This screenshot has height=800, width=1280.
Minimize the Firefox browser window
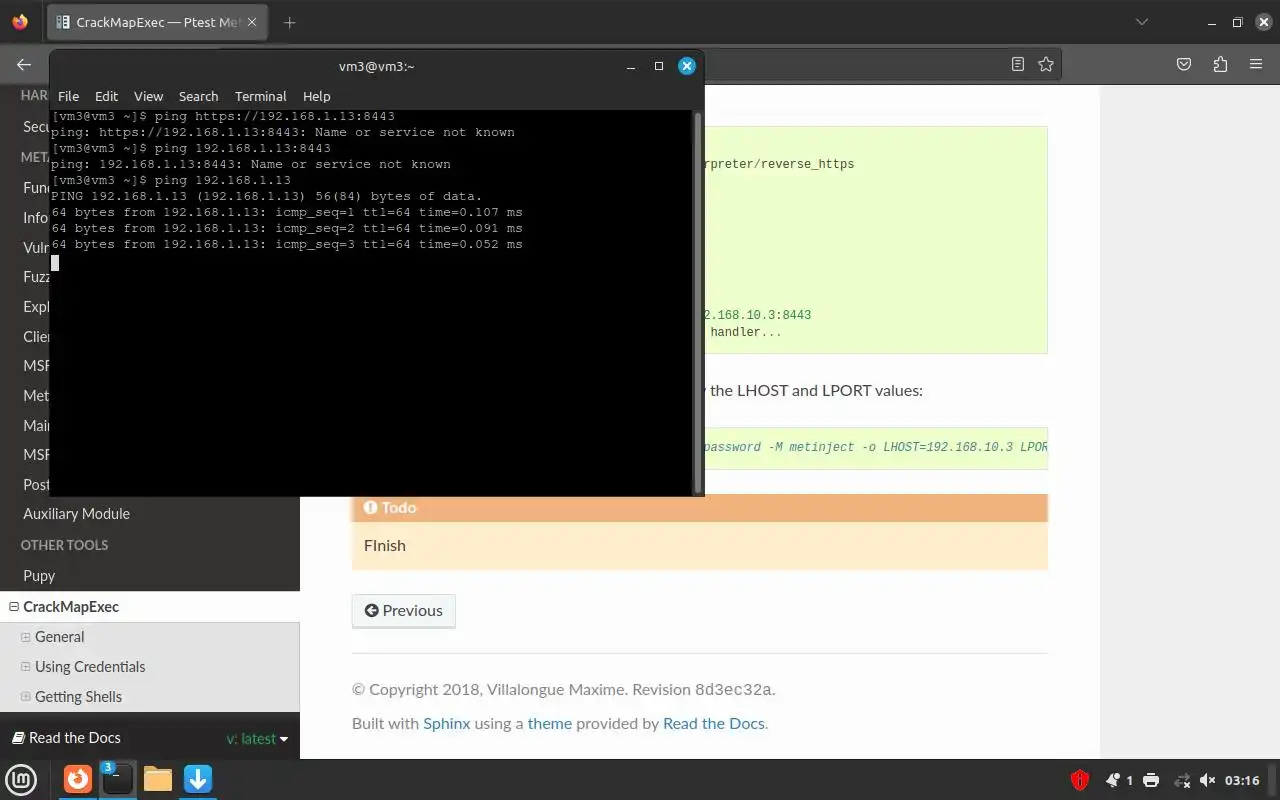click(1212, 22)
